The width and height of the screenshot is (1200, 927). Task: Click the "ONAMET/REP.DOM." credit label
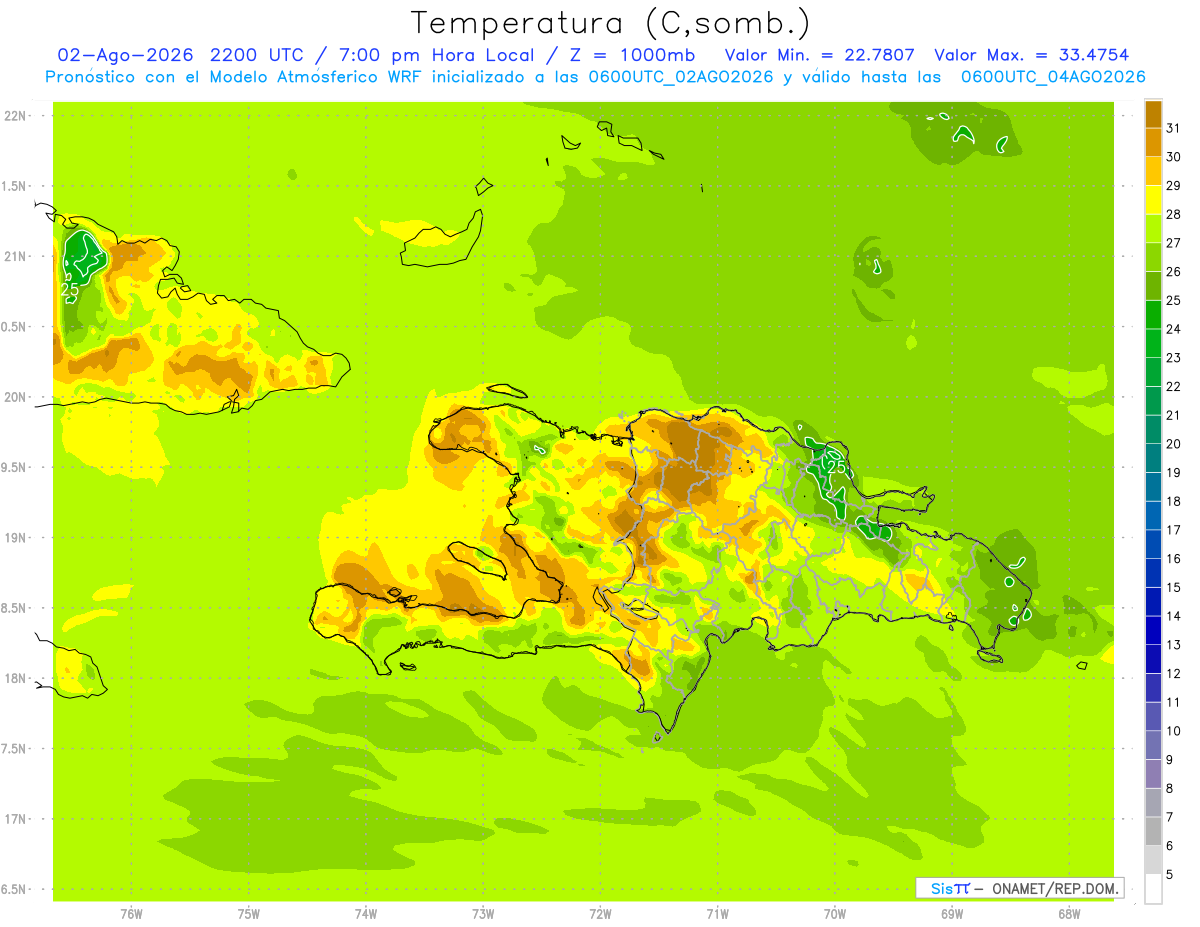pos(1054,888)
